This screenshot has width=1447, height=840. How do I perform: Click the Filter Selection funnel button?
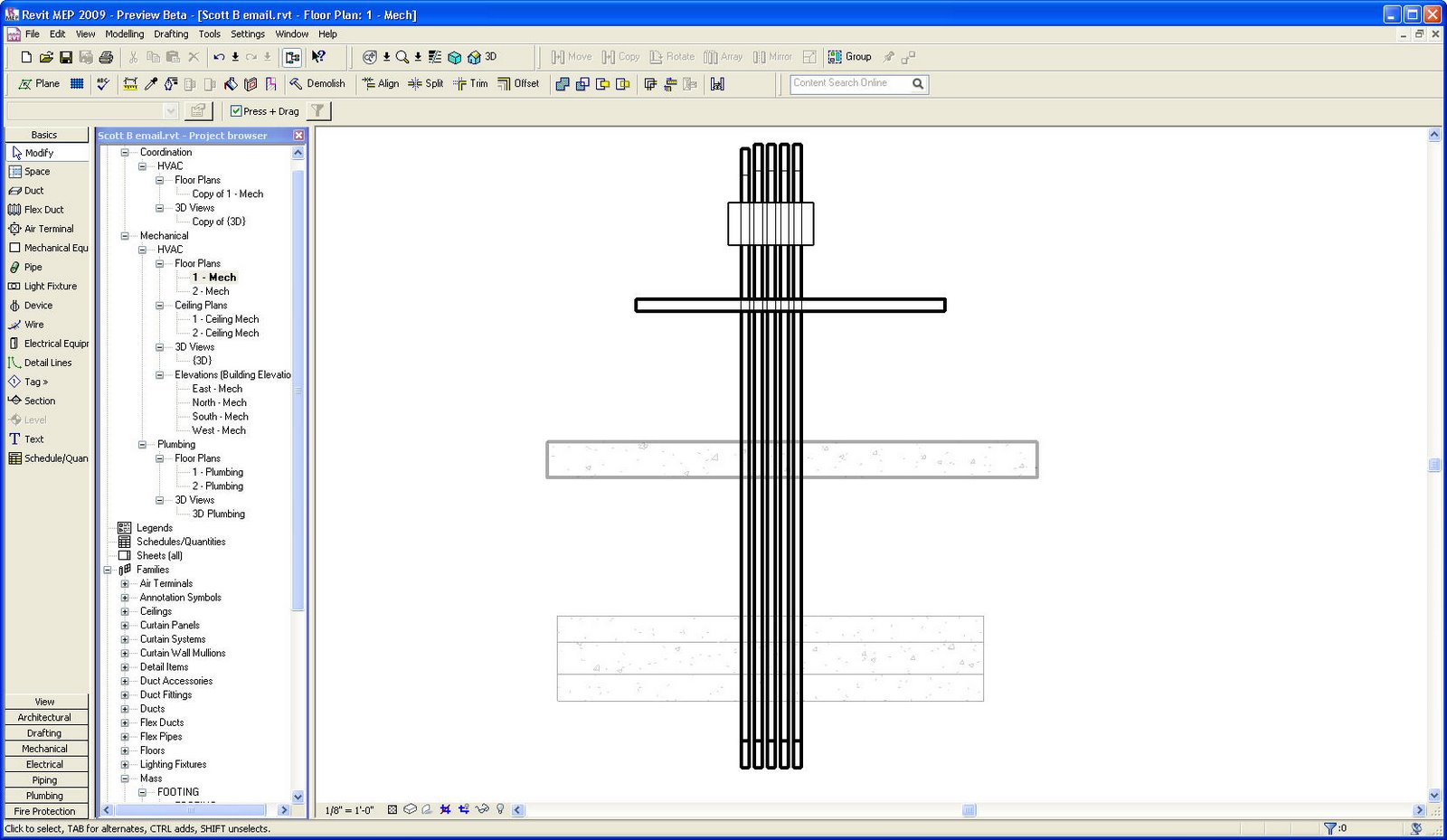pos(318,111)
